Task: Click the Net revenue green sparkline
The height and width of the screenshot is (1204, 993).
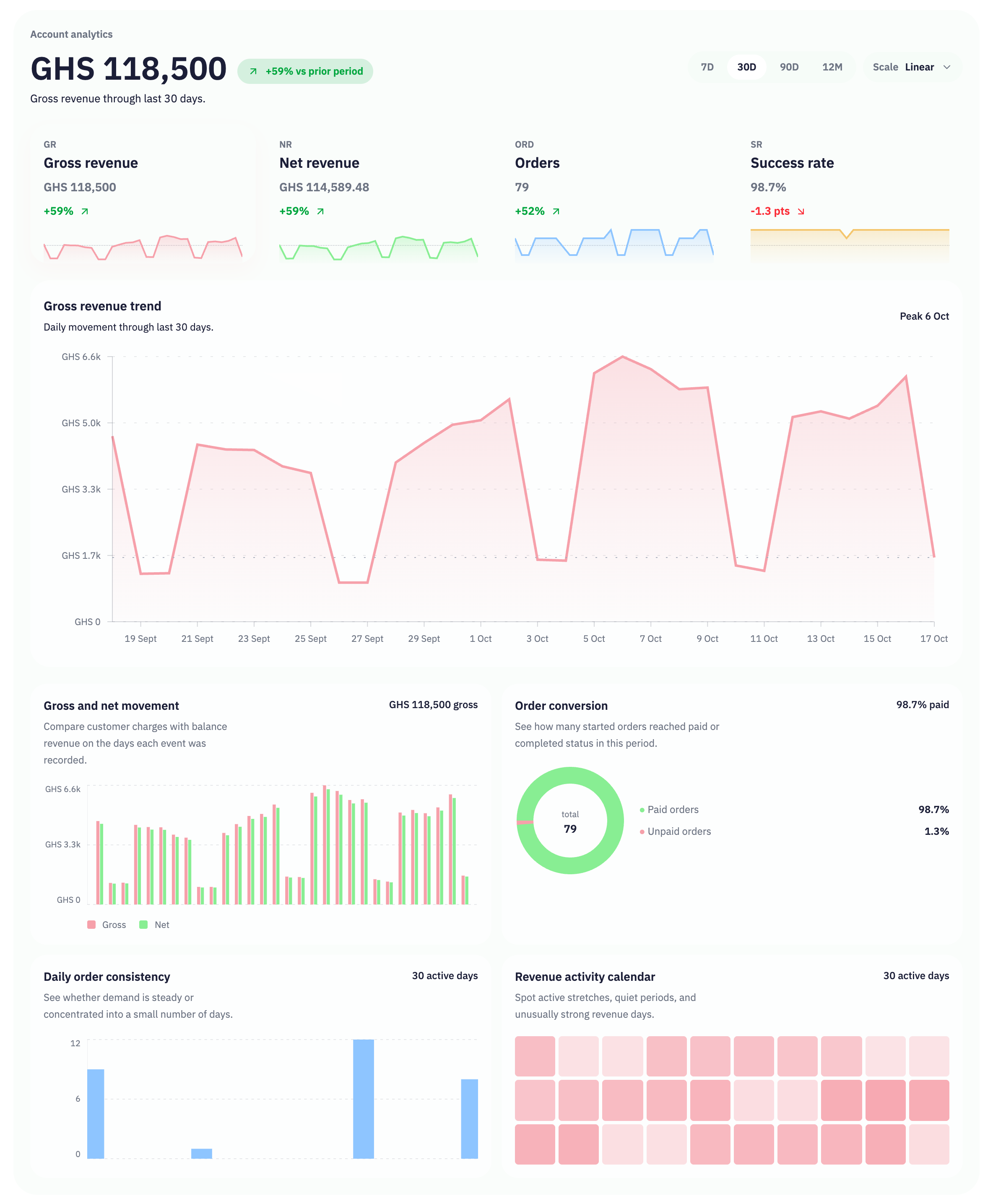Action: click(379, 247)
